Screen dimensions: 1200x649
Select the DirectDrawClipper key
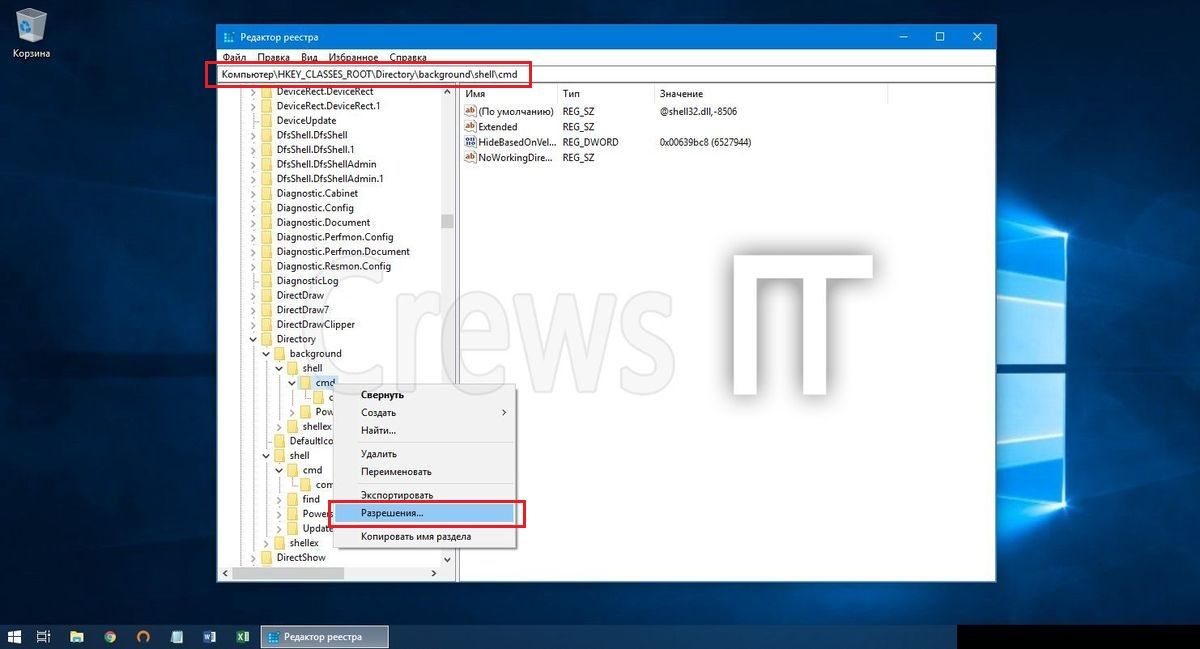315,324
